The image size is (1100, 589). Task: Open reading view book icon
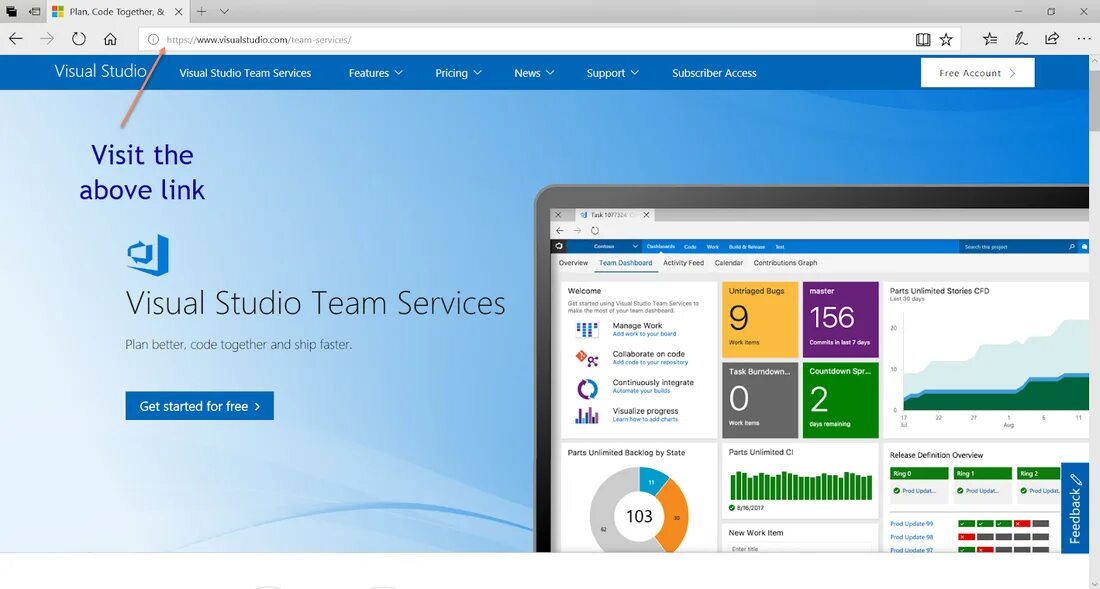tap(923, 39)
